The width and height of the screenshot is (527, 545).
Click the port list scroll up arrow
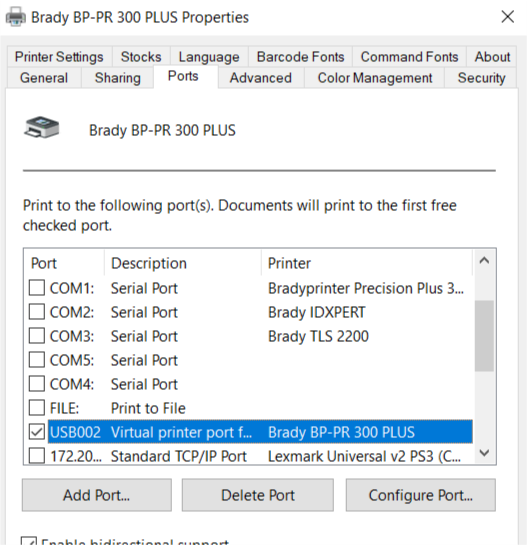click(484, 260)
